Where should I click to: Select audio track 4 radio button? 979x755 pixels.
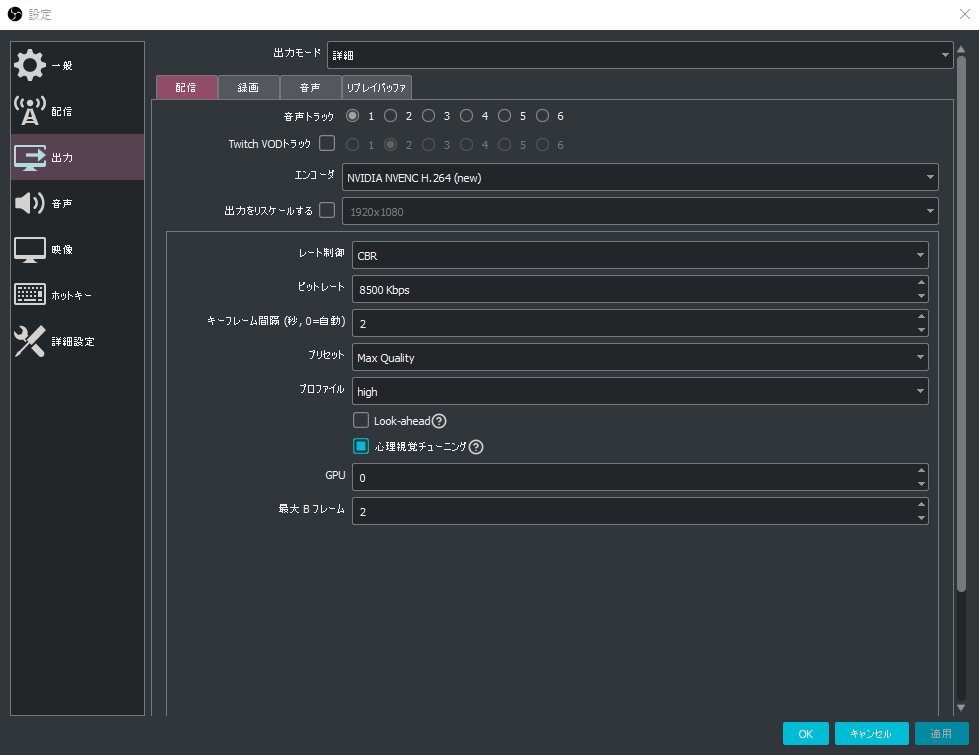coord(466,116)
